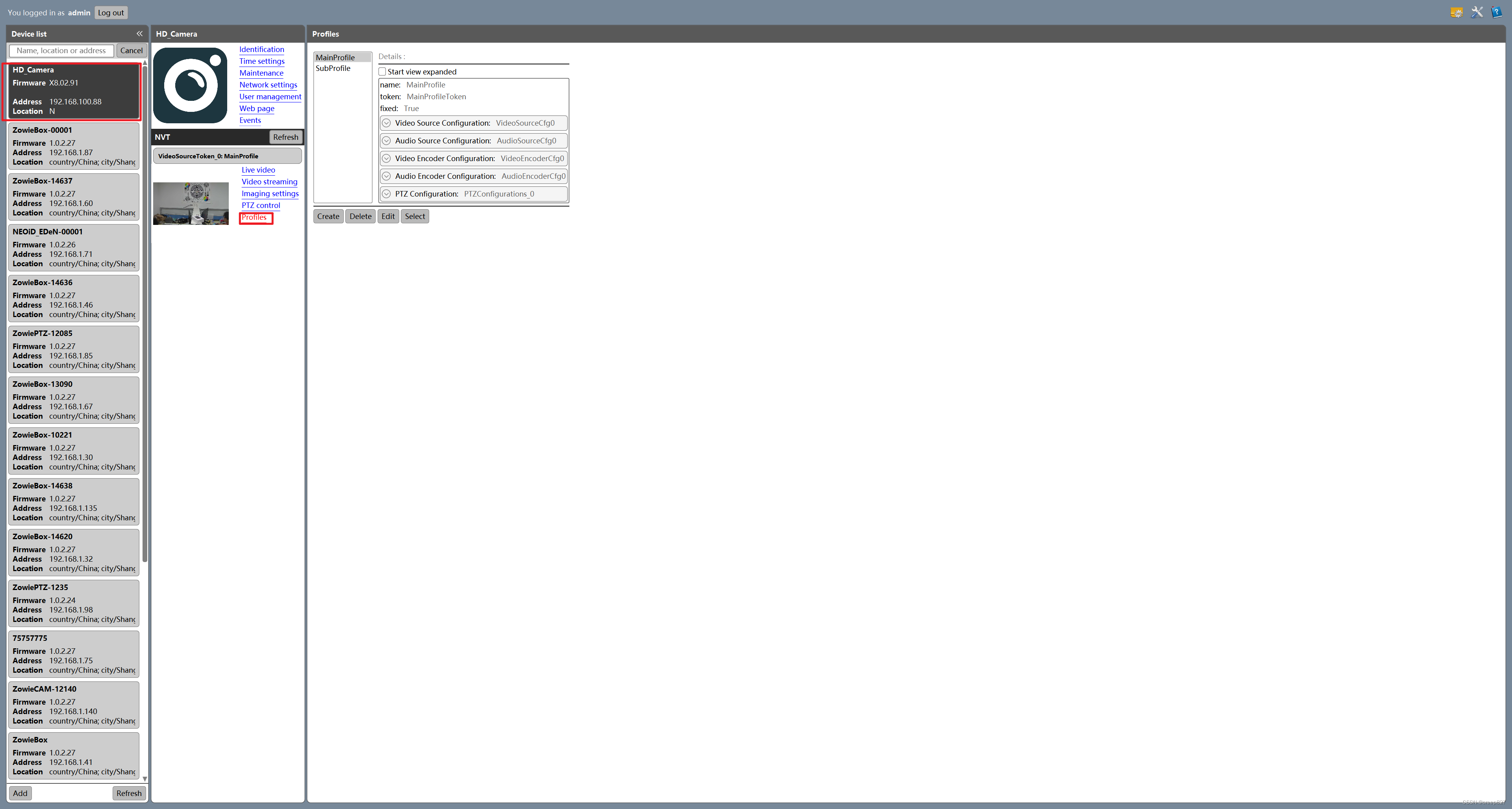Viewport: 1512px width, 809px height.
Task: Select SubProfile in the profiles list
Action: pyautogui.click(x=333, y=68)
